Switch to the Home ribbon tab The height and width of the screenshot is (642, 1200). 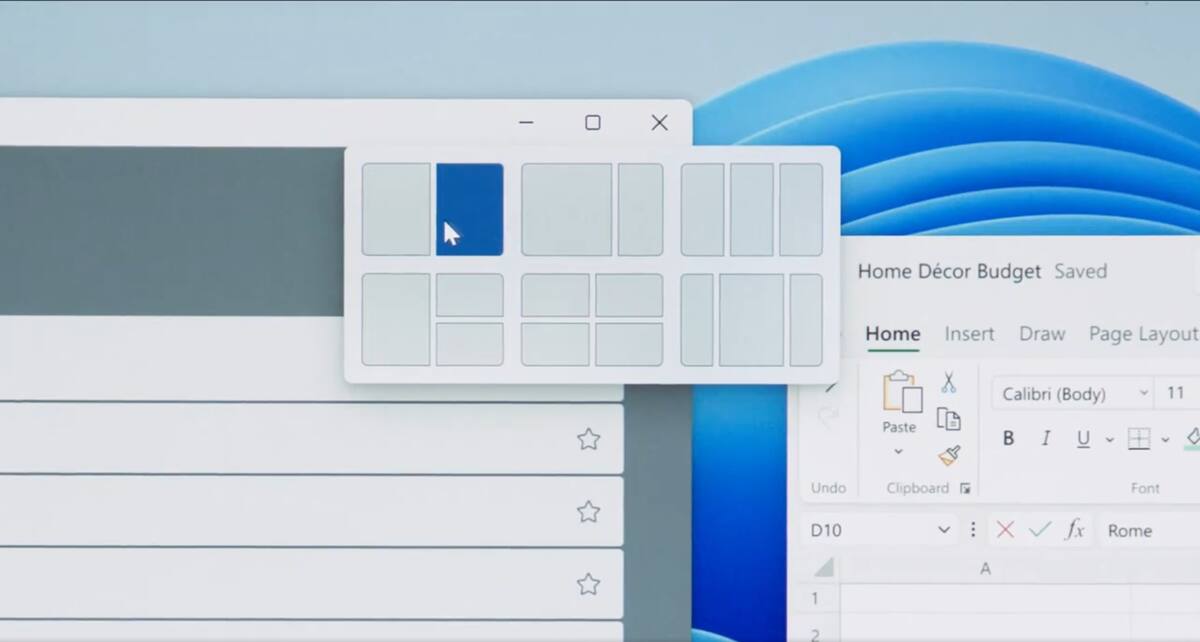tap(893, 334)
